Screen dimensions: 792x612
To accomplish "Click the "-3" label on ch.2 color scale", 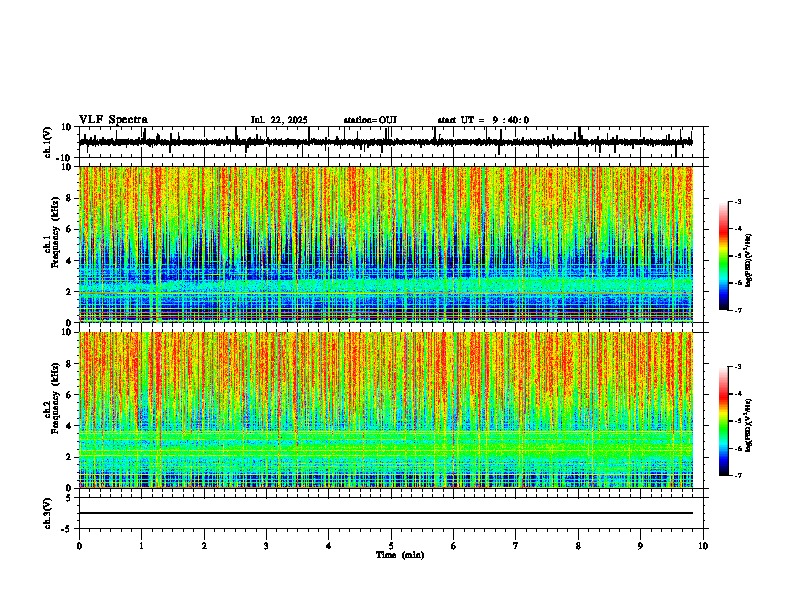I will click(x=738, y=367).
